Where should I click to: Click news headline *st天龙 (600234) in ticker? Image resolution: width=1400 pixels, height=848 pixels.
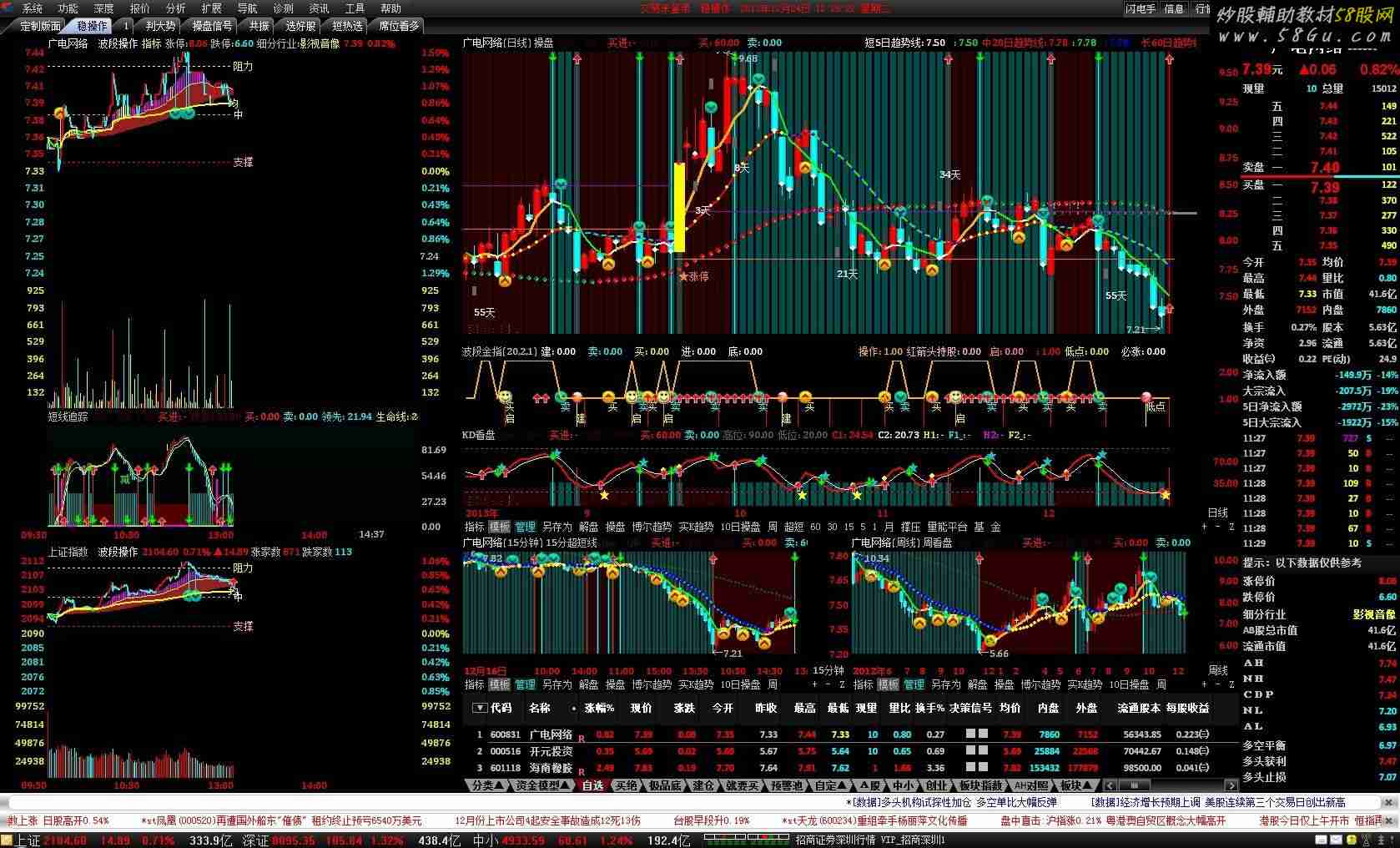[x=874, y=821]
